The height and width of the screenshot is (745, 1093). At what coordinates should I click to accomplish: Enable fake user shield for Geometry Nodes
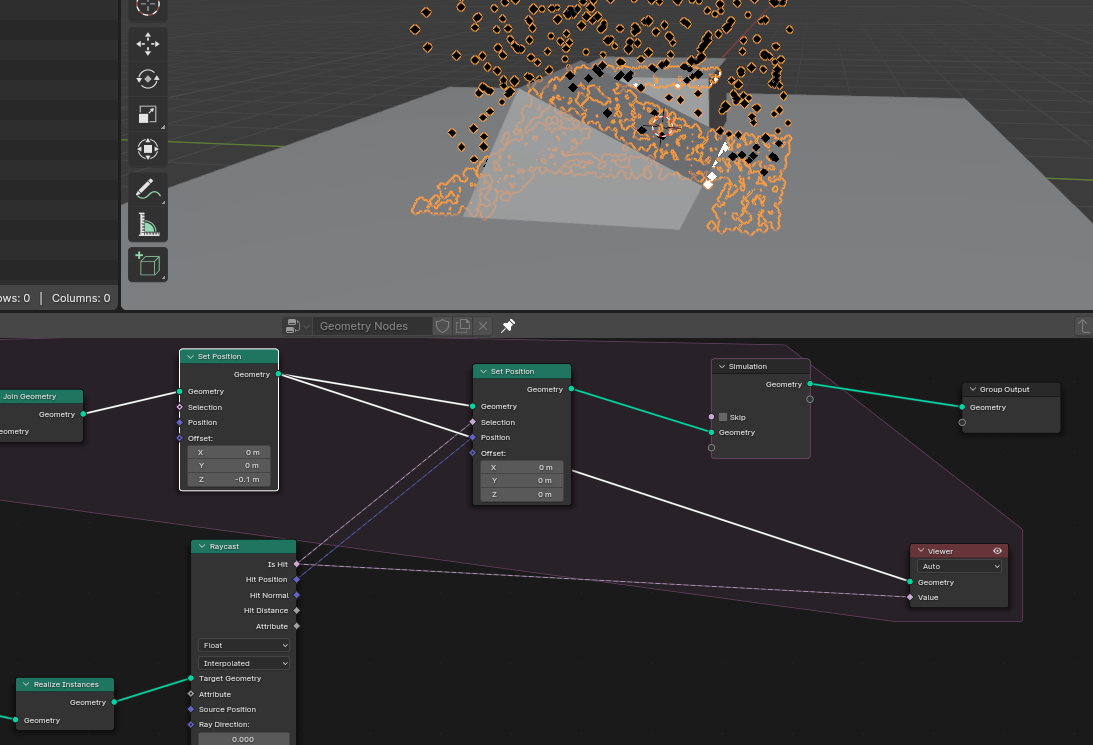point(442,326)
